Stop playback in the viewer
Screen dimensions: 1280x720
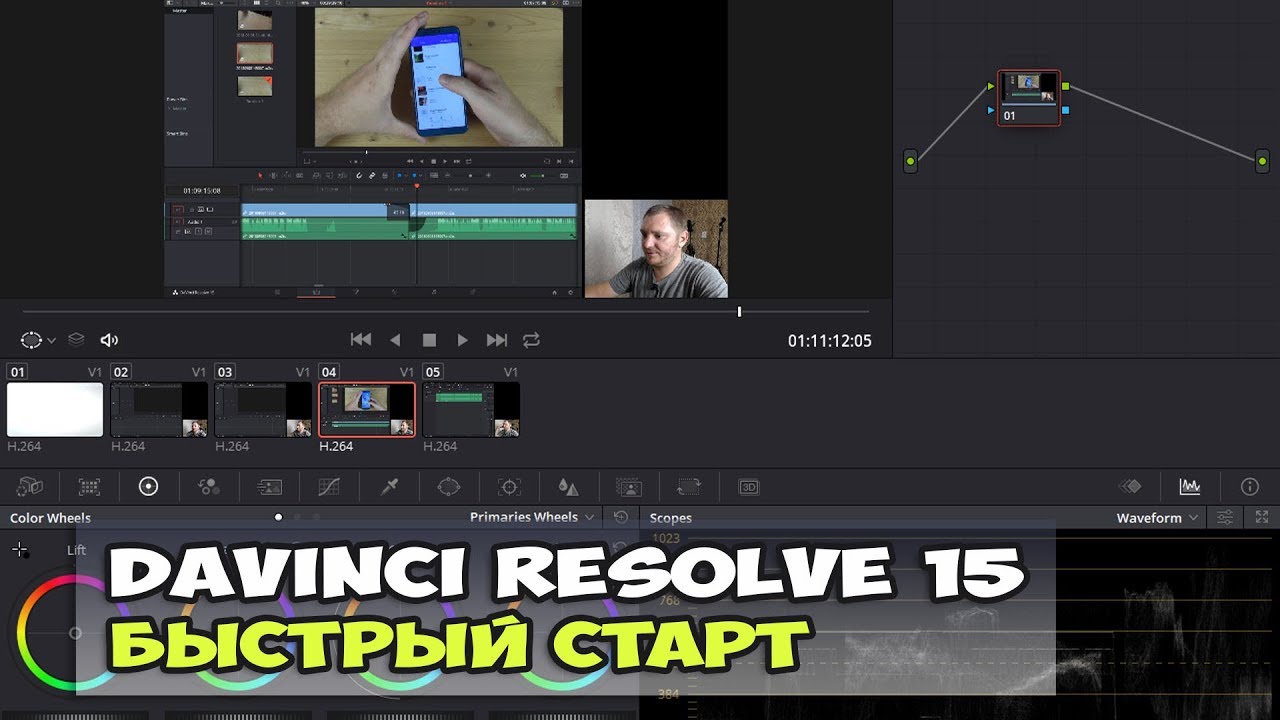(429, 340)
